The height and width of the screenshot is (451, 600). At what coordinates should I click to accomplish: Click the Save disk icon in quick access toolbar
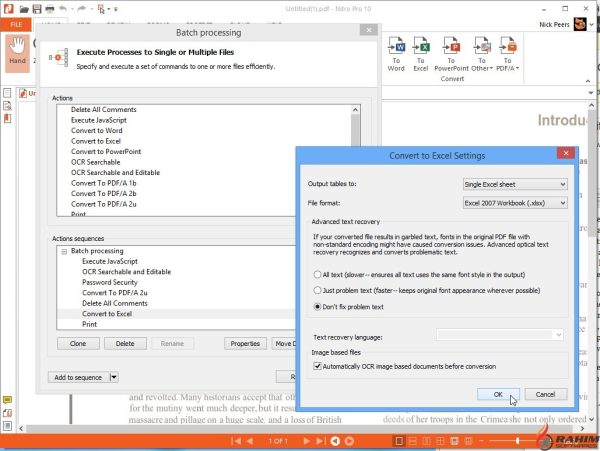pos(37,9)
